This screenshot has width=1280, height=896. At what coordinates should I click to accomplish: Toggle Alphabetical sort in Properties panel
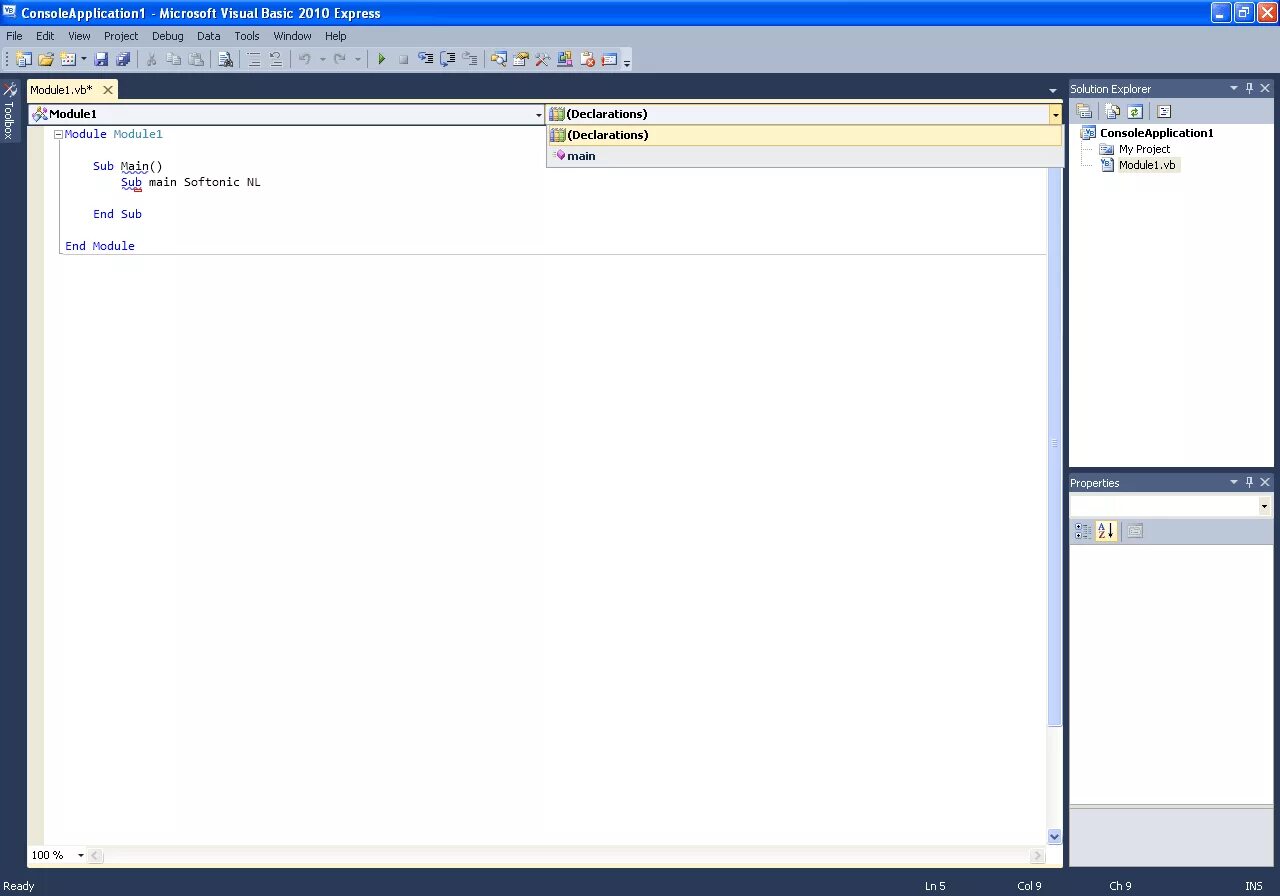point(1105,531)
